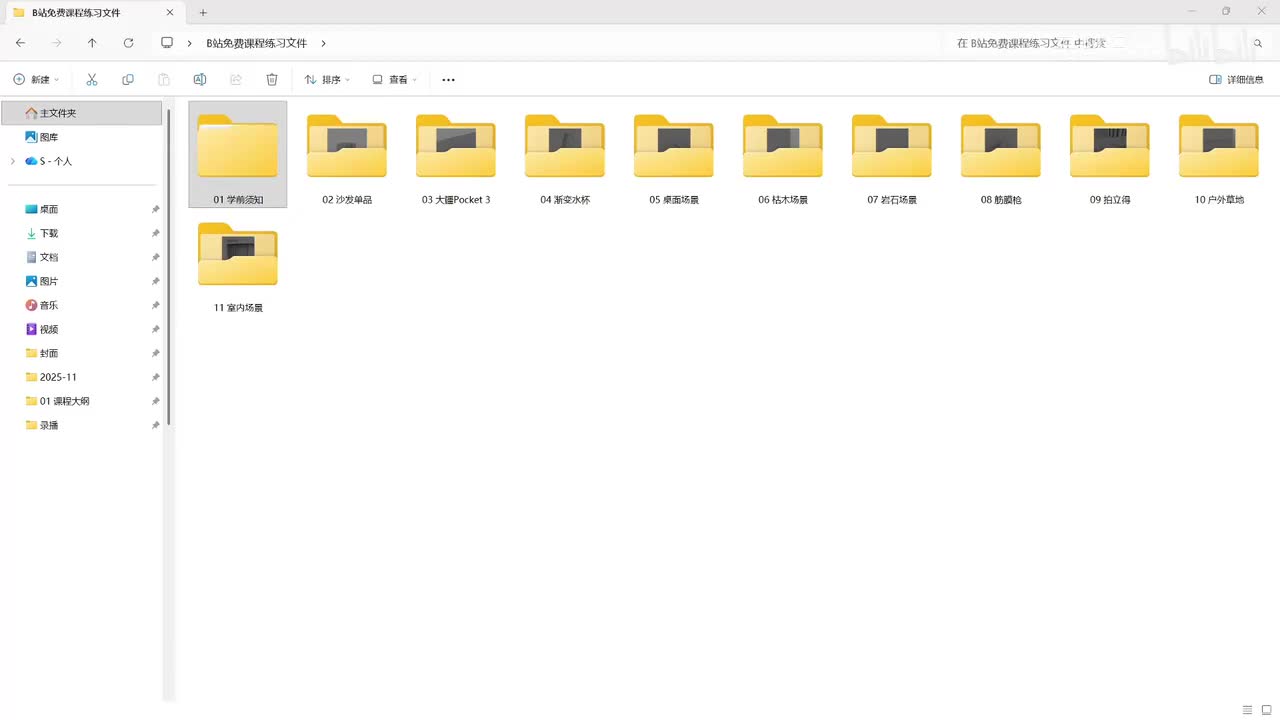Click the pin icon beside 01 课程大纲
Image resolution: width=1280 pixels, height=720 pixels.
(155, 401)
